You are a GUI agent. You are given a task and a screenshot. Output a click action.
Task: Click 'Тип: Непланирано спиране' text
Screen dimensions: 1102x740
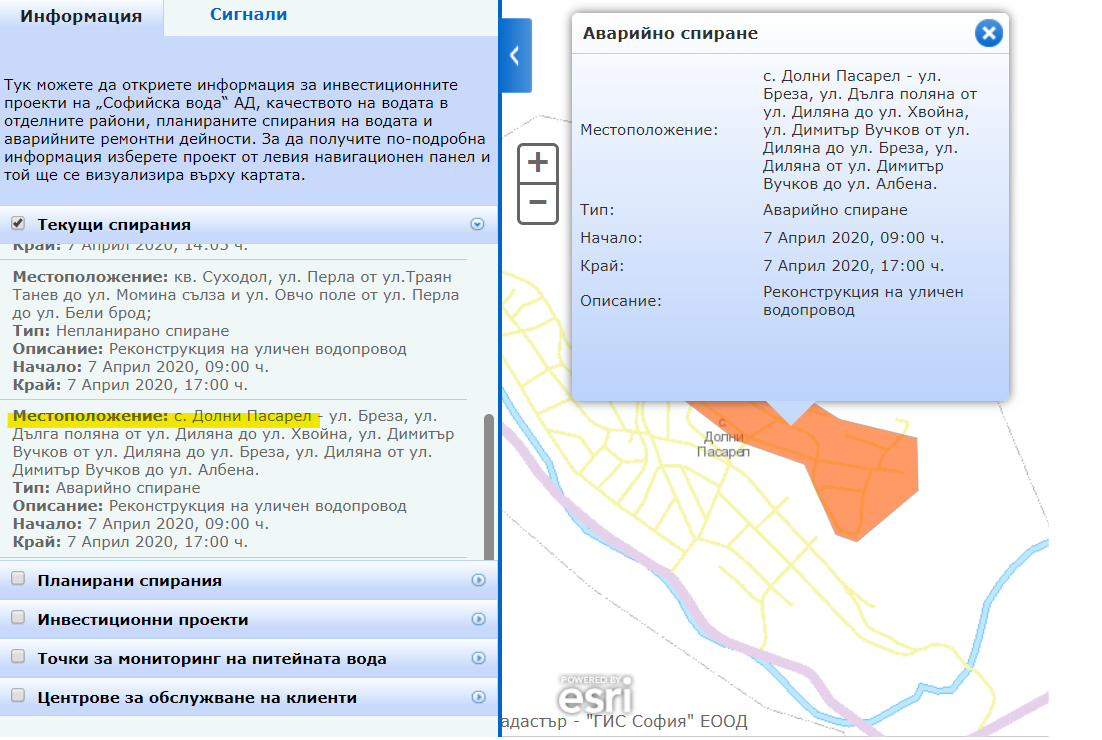[x=121, y=331]
